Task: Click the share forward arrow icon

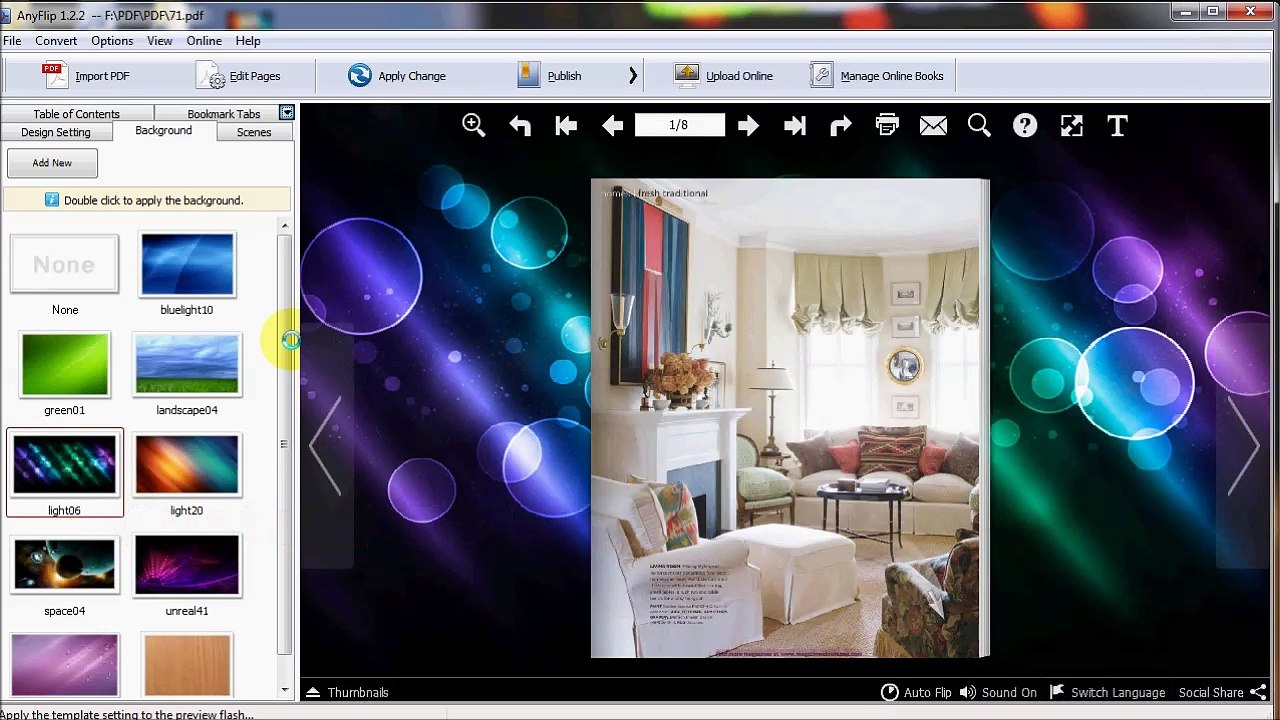Action: click(x=841, y=125)
